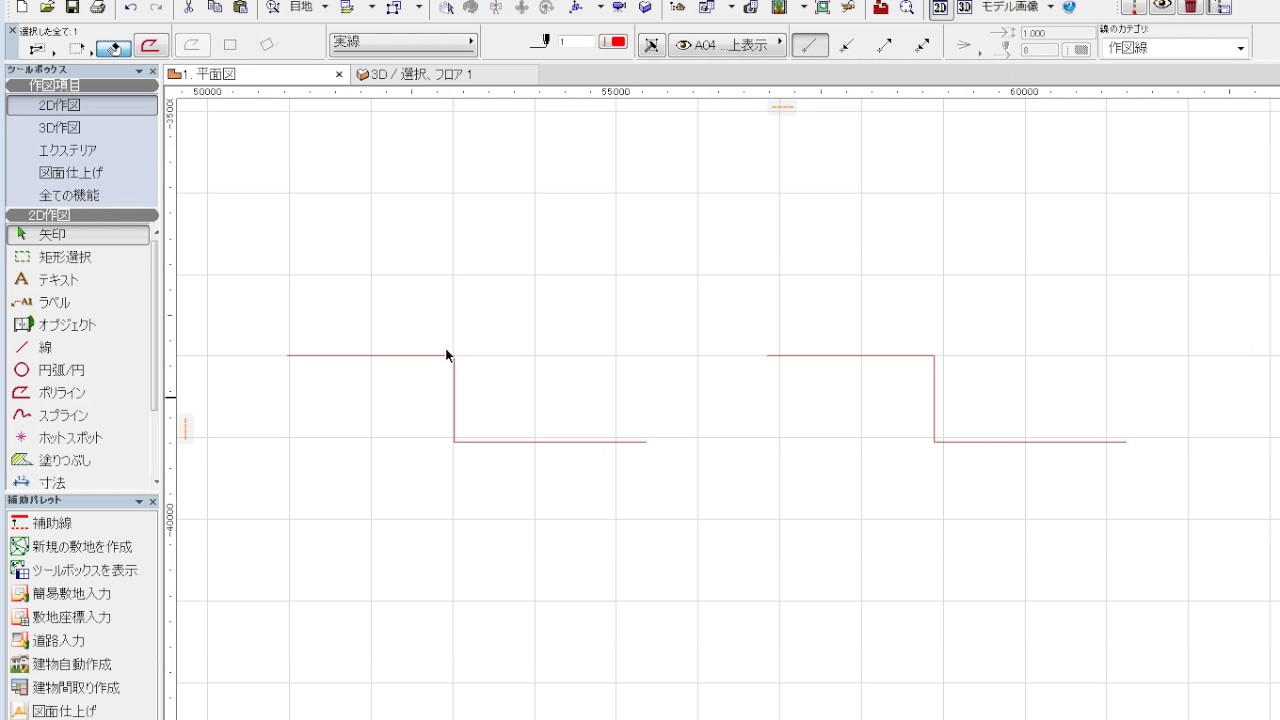Image resolution: width=1280 pixels, height=720 pixels.
Task: Select the ホットスポット hotspot tool
Action: pos(78,438)
